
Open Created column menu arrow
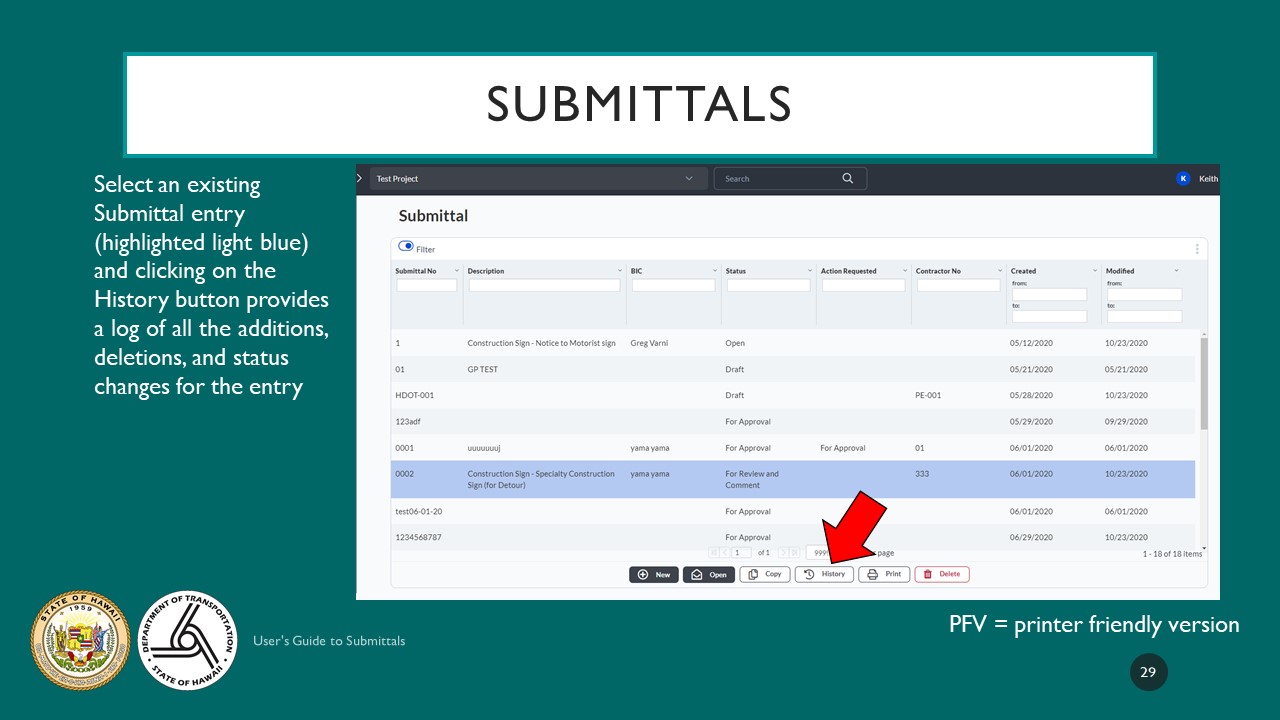pyautogui.click(x=1095, y=271)
